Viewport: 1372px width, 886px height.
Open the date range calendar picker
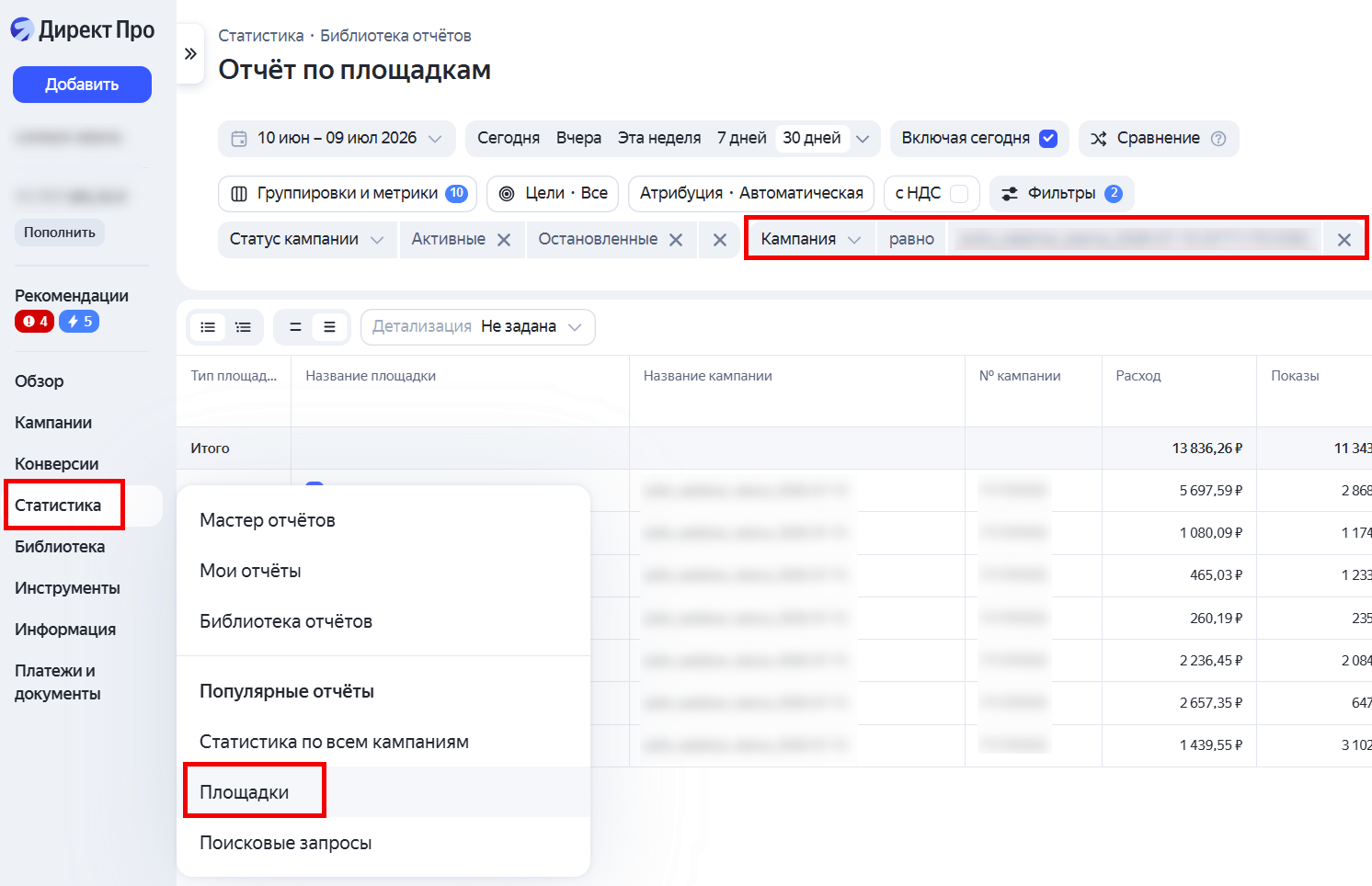(x=337, y=139)
